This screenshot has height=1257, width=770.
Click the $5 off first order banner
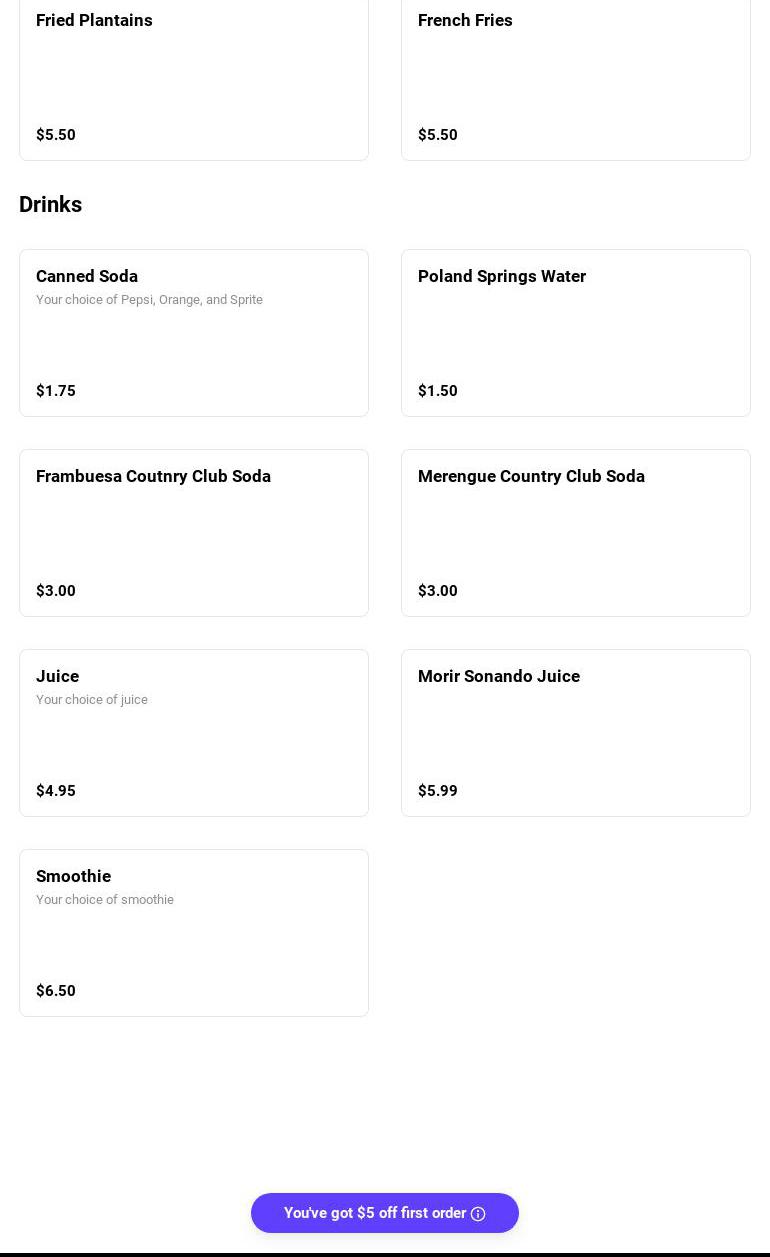coord(374,1213)
